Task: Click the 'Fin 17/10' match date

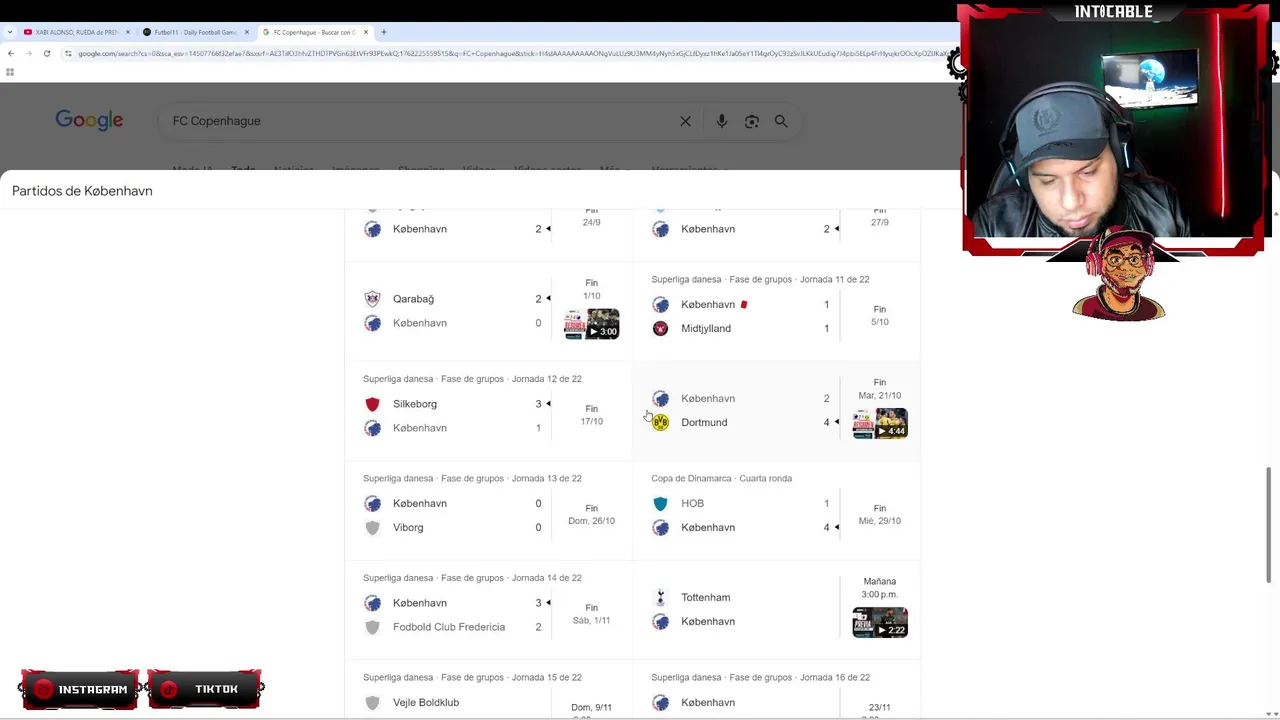Action: click(x=591, y=415)
